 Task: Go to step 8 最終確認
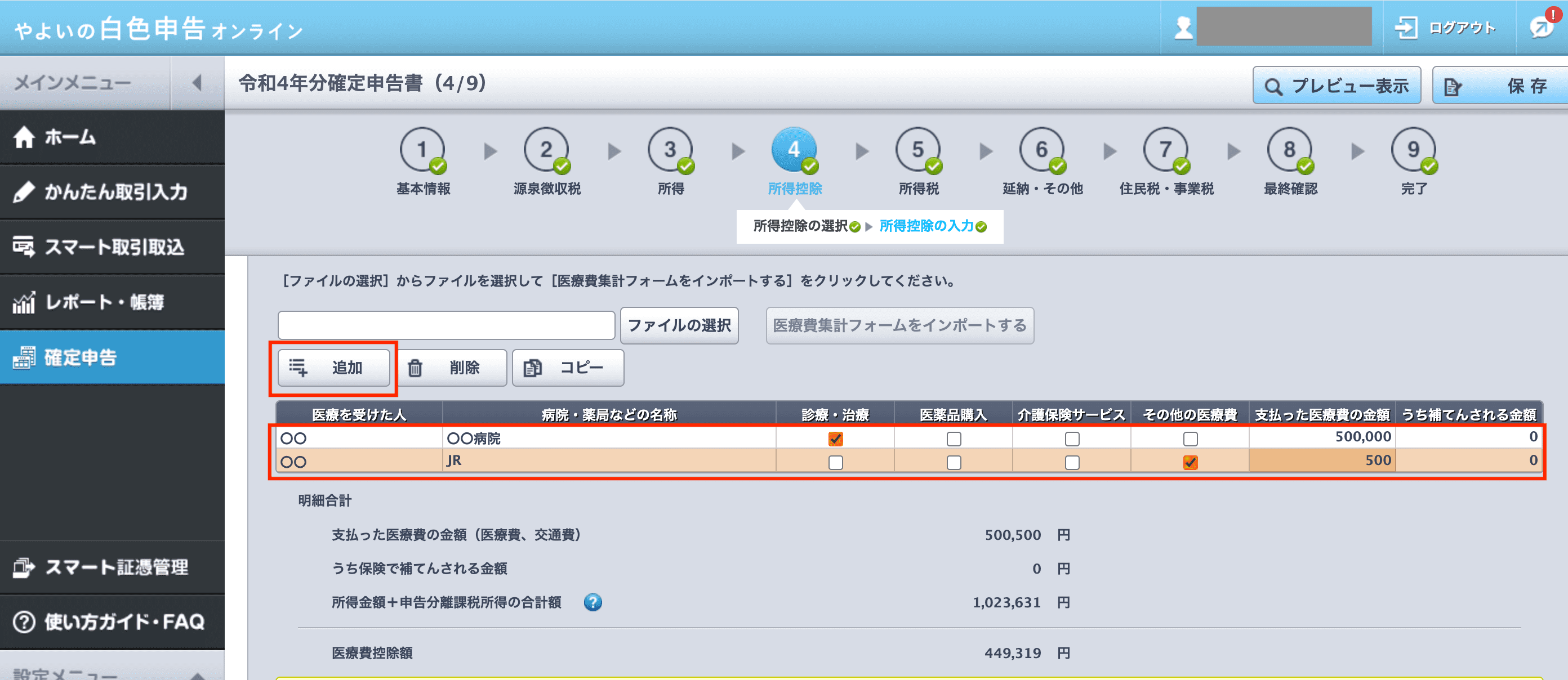[1290, 162]
